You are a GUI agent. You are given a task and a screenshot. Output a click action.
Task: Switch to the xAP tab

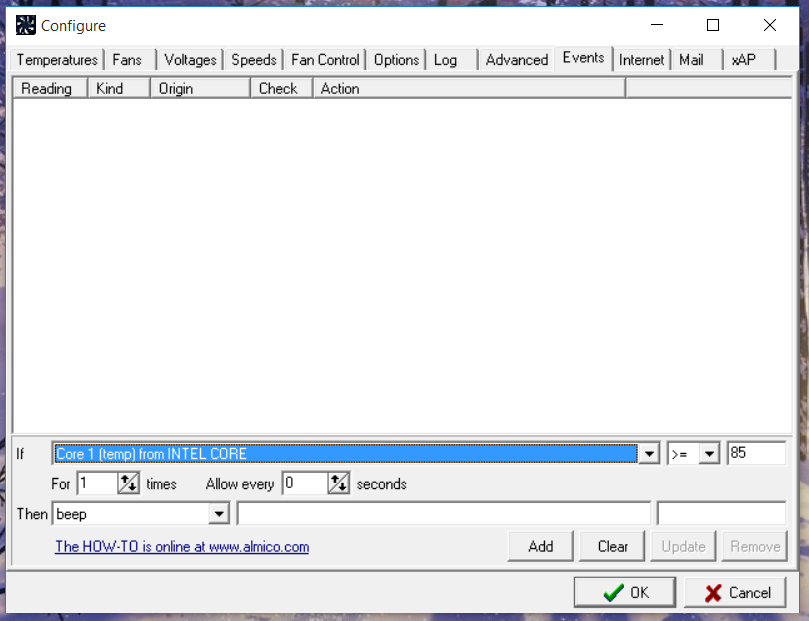[746, 60]
